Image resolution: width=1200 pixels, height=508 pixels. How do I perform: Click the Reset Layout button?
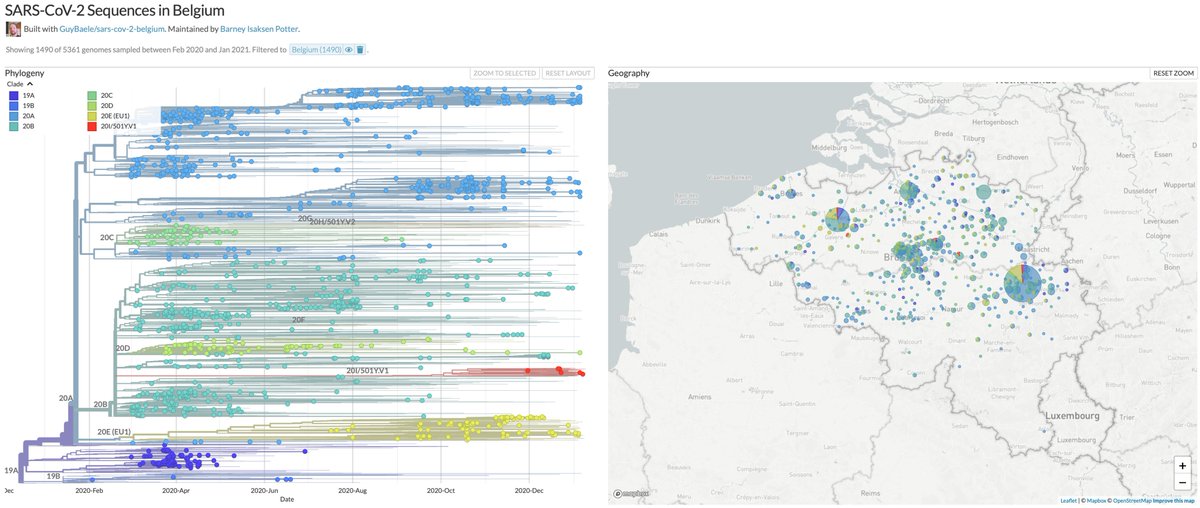[570, 73]
